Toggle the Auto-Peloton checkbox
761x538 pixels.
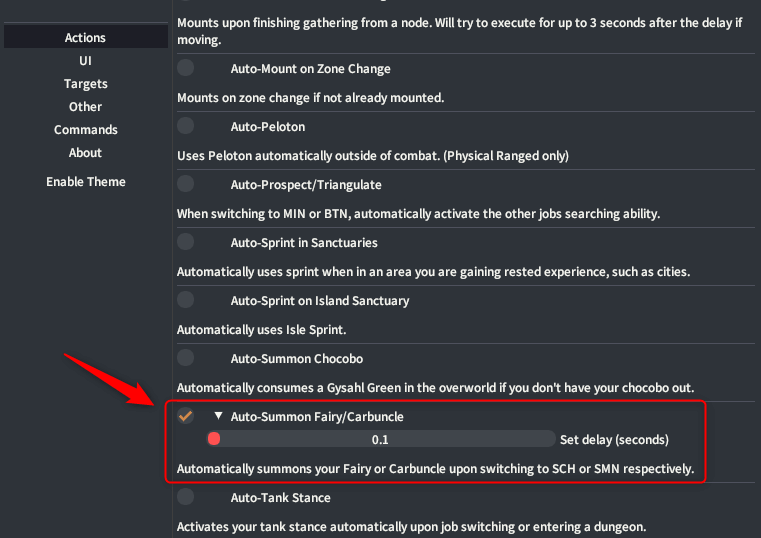tap(186, 126)
